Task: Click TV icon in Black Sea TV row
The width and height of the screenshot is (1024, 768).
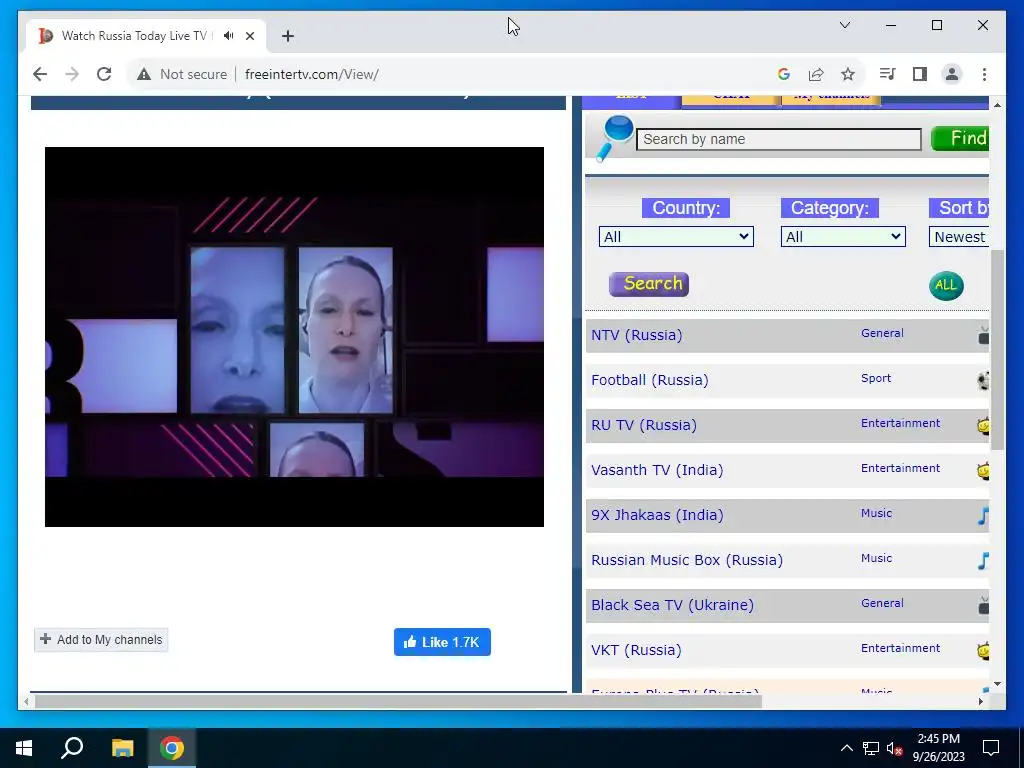Action: [x=983, y=606]
